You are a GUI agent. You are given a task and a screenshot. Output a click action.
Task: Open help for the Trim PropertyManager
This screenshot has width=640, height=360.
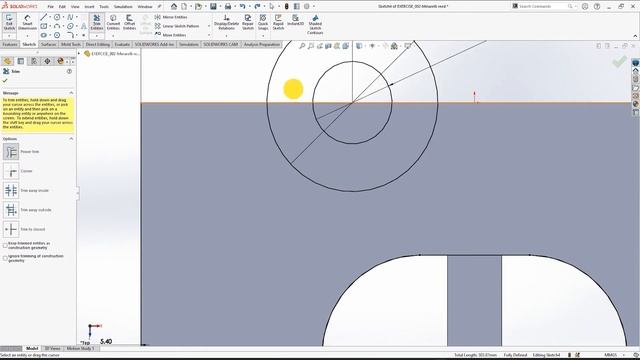(69, 71)
